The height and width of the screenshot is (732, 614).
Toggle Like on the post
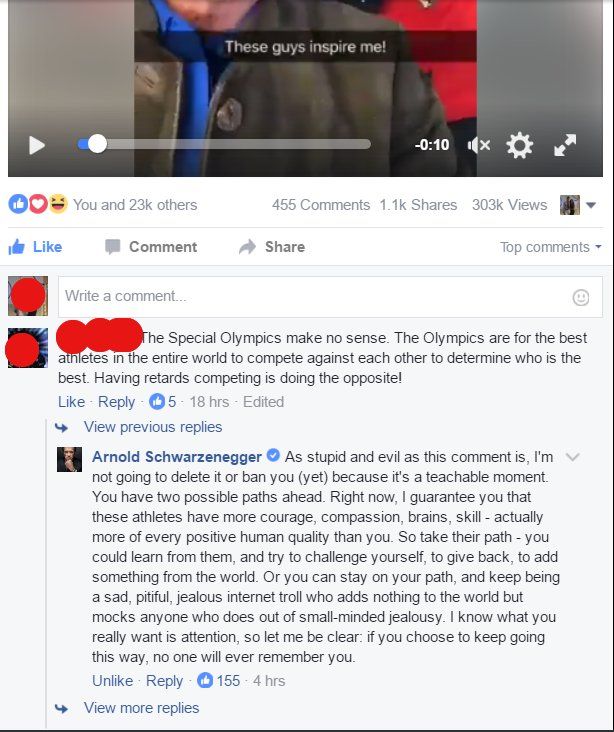(35, 246)
